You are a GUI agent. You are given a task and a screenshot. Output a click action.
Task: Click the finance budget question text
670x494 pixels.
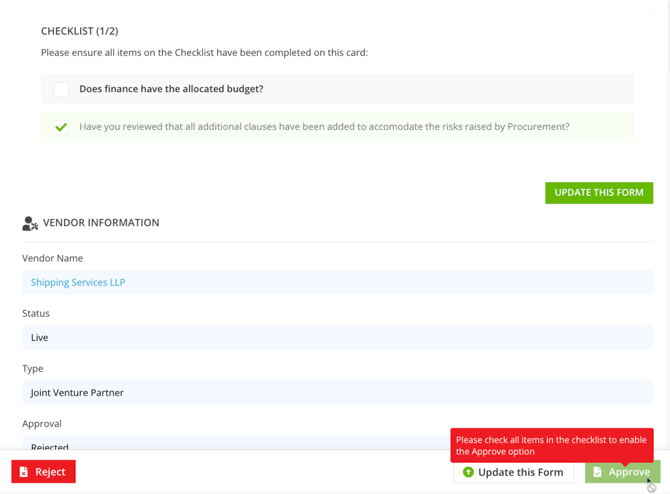(x=171, y=89)
